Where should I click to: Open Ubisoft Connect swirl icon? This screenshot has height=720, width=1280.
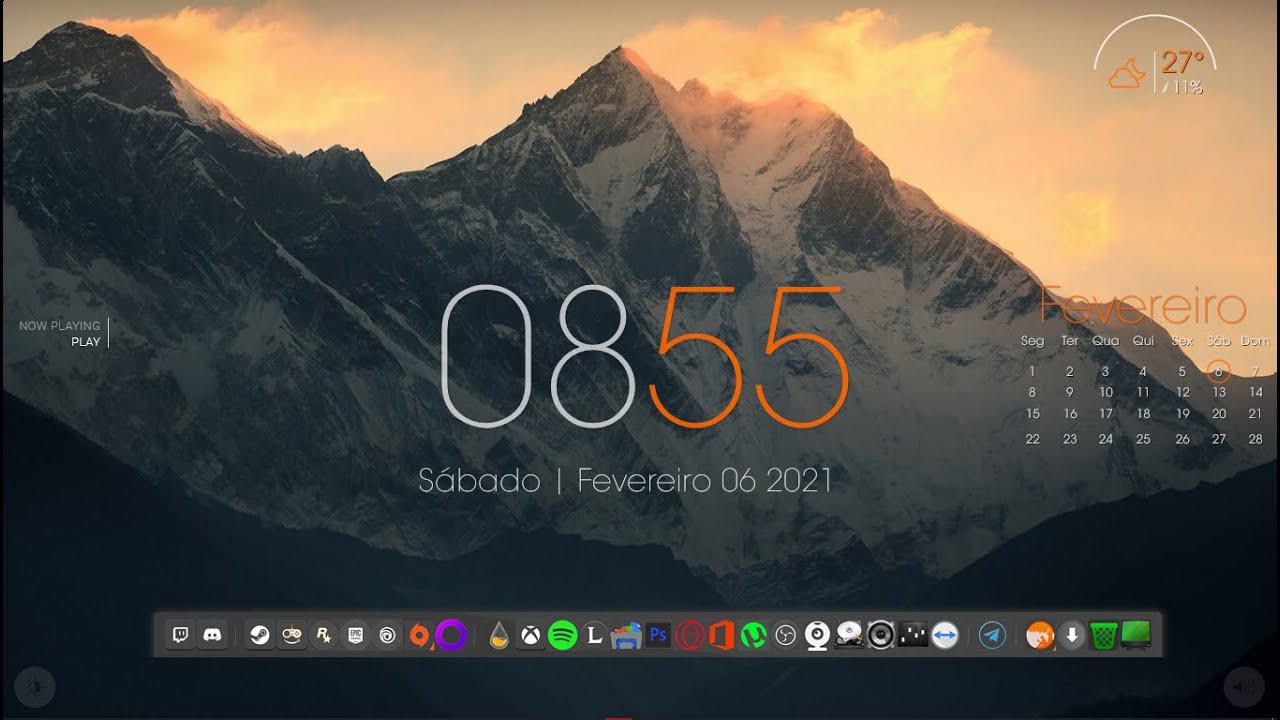[x=387, y=635]
